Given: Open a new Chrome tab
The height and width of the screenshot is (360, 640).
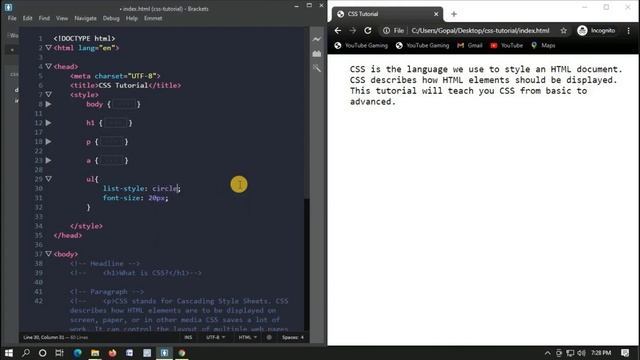Looking at the screenshot, I should pyautogui.click(x=454, y=14).
